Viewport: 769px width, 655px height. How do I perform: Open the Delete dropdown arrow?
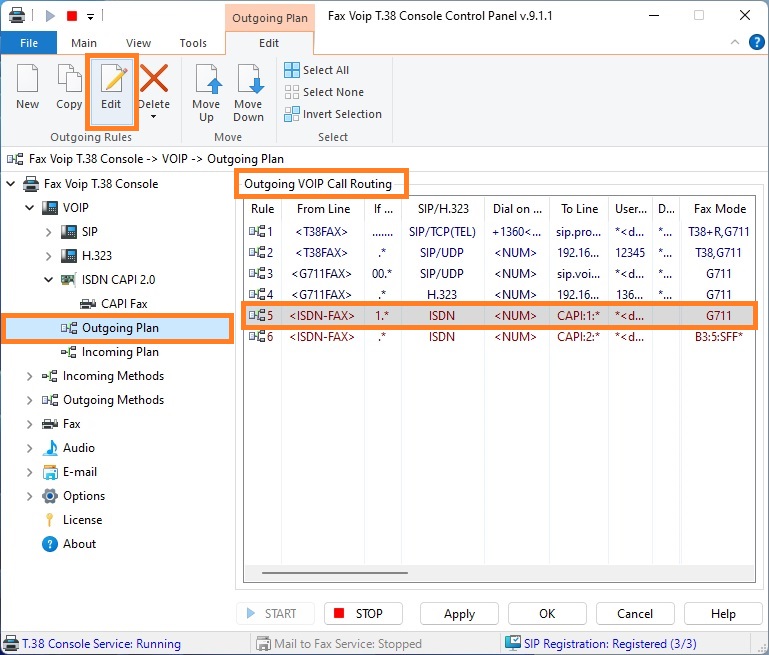point(154,117)
